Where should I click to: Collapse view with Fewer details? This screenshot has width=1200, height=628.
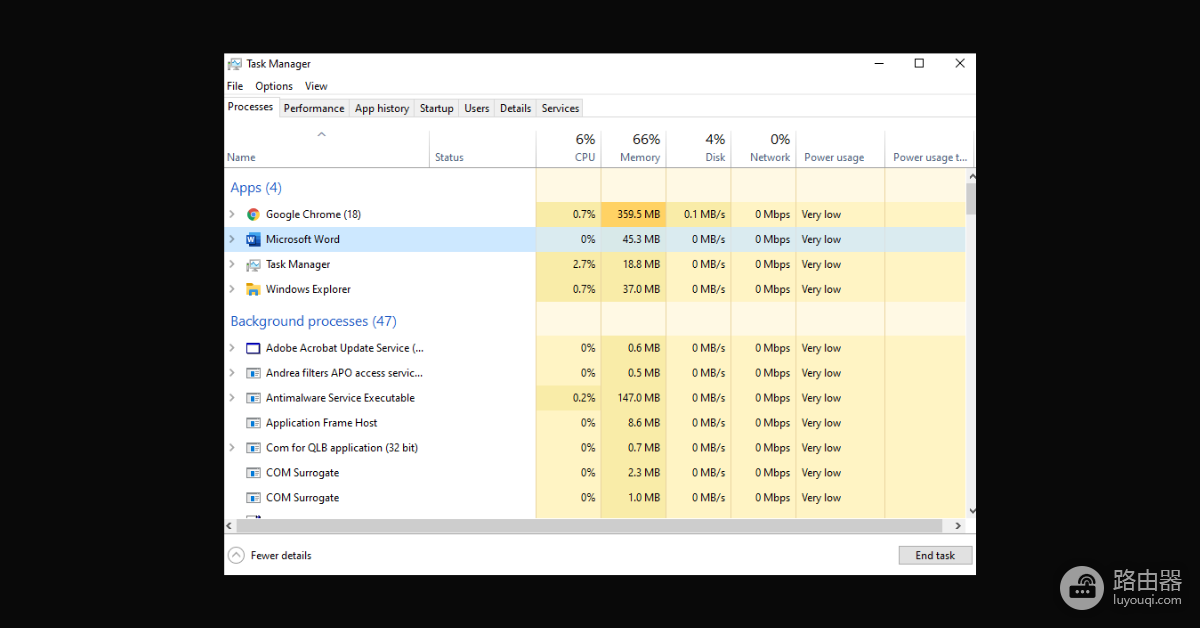pos(270,555)
